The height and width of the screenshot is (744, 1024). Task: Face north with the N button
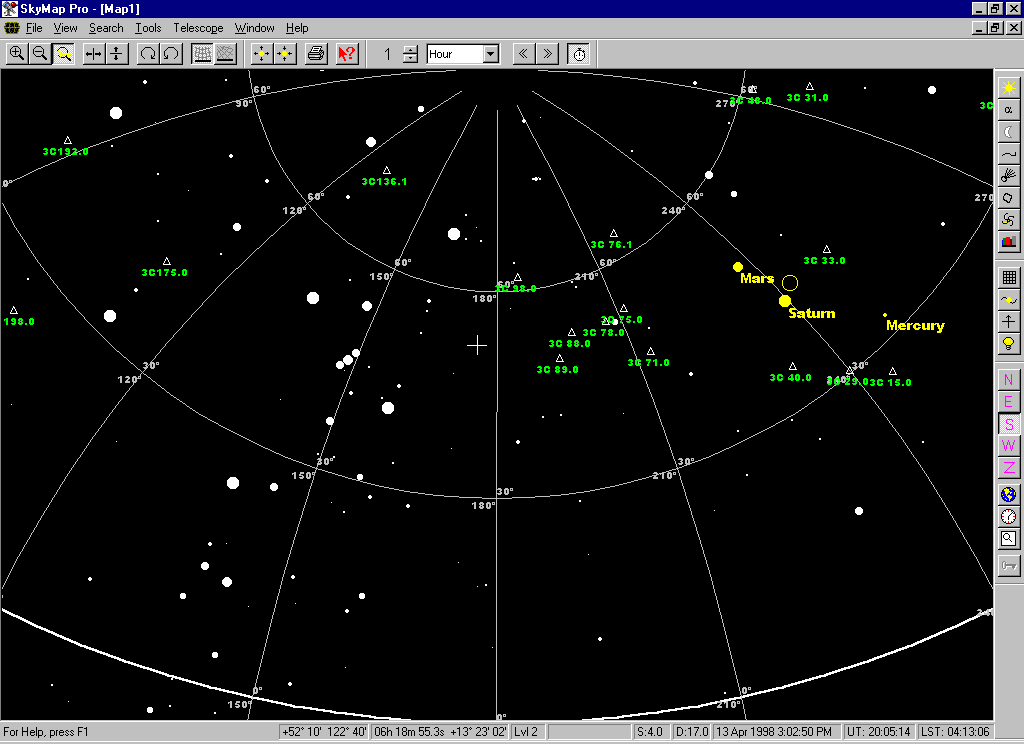(x=1008, y=380)
